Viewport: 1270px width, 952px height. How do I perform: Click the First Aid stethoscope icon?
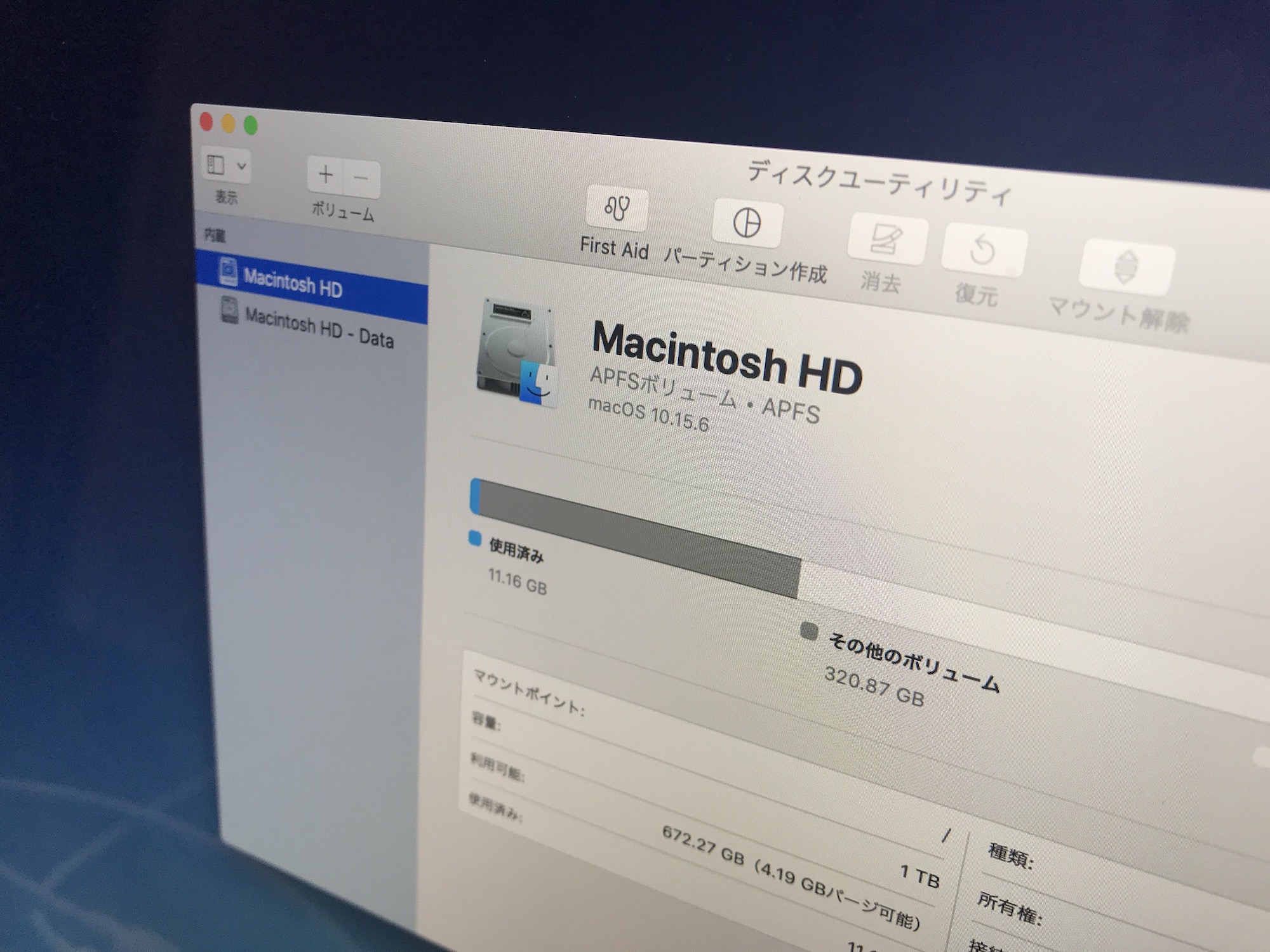click(617, 209)
